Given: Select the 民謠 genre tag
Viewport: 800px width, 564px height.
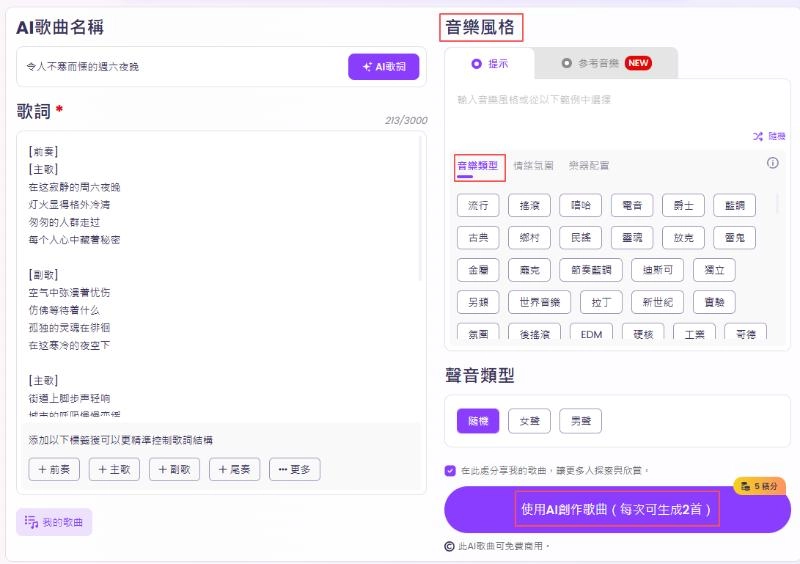Looking at the screenshot, I should (x=581, y=238).
